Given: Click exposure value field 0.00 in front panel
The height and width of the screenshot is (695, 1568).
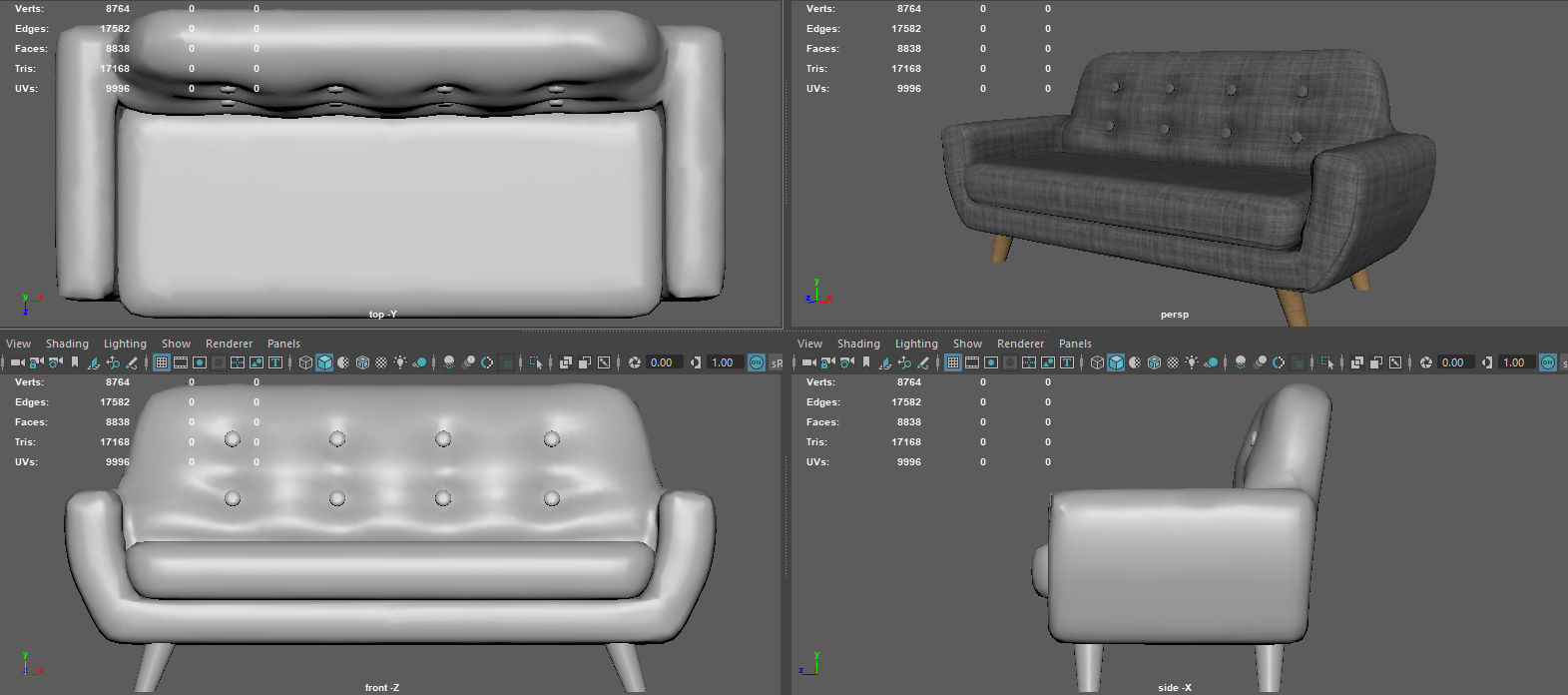Looking at the screenshot, I should coord(665,362).
